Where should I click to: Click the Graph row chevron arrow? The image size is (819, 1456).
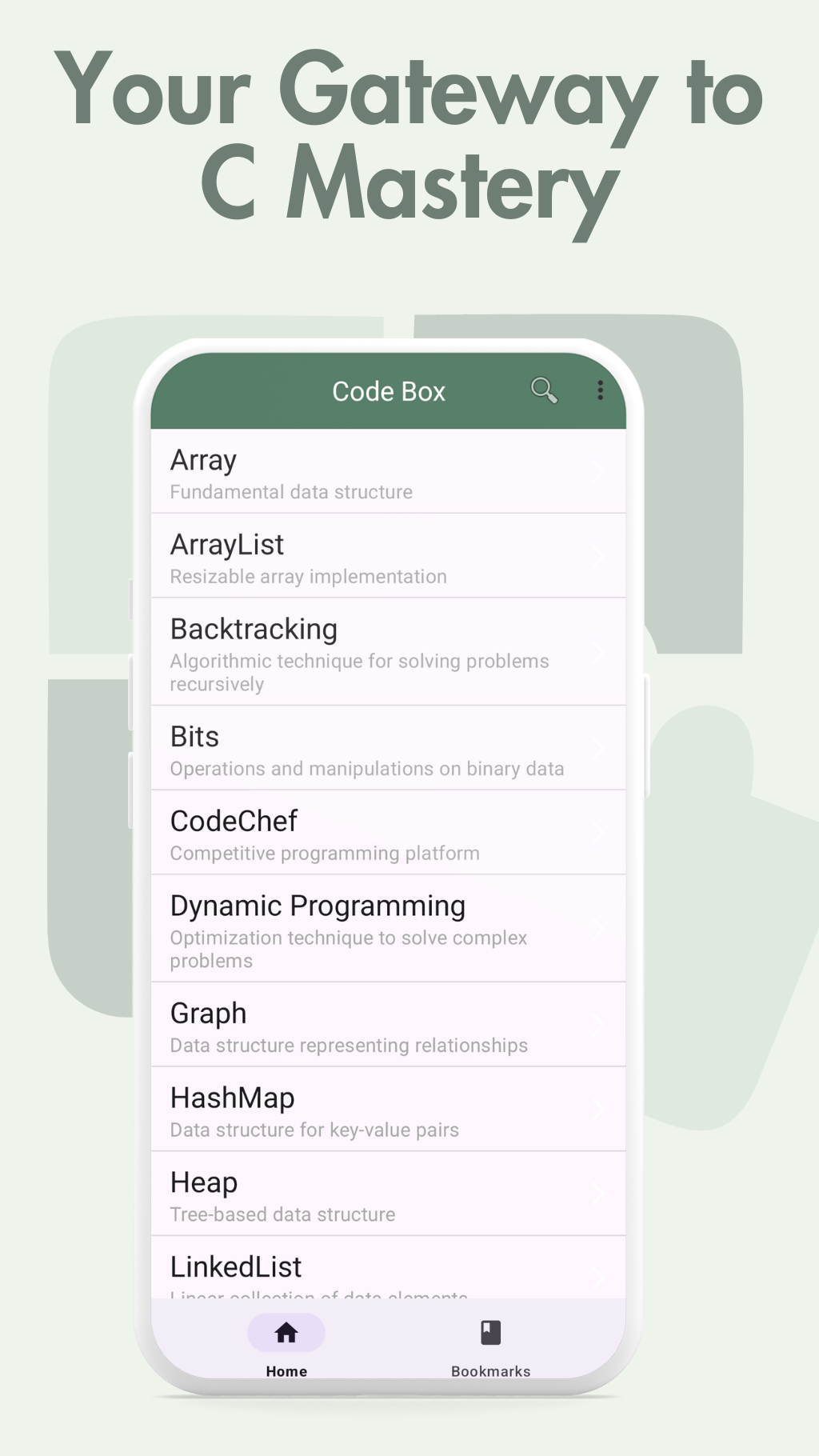tap(597, 1026)
